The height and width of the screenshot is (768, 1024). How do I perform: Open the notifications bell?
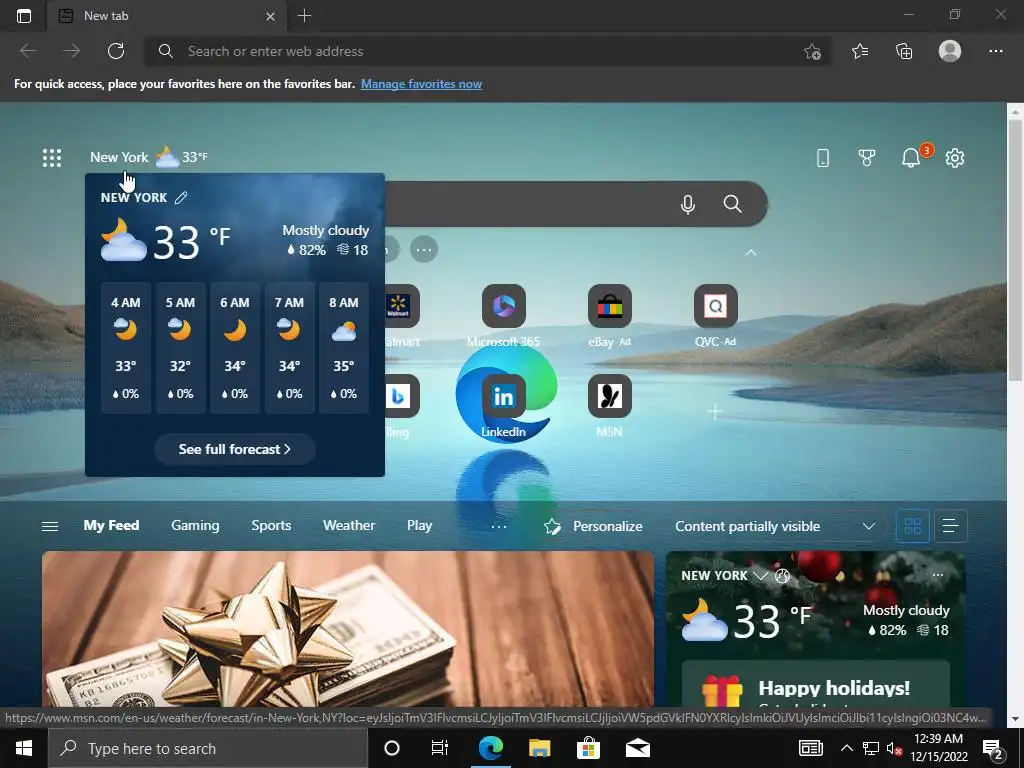click(x=911, y=157)
